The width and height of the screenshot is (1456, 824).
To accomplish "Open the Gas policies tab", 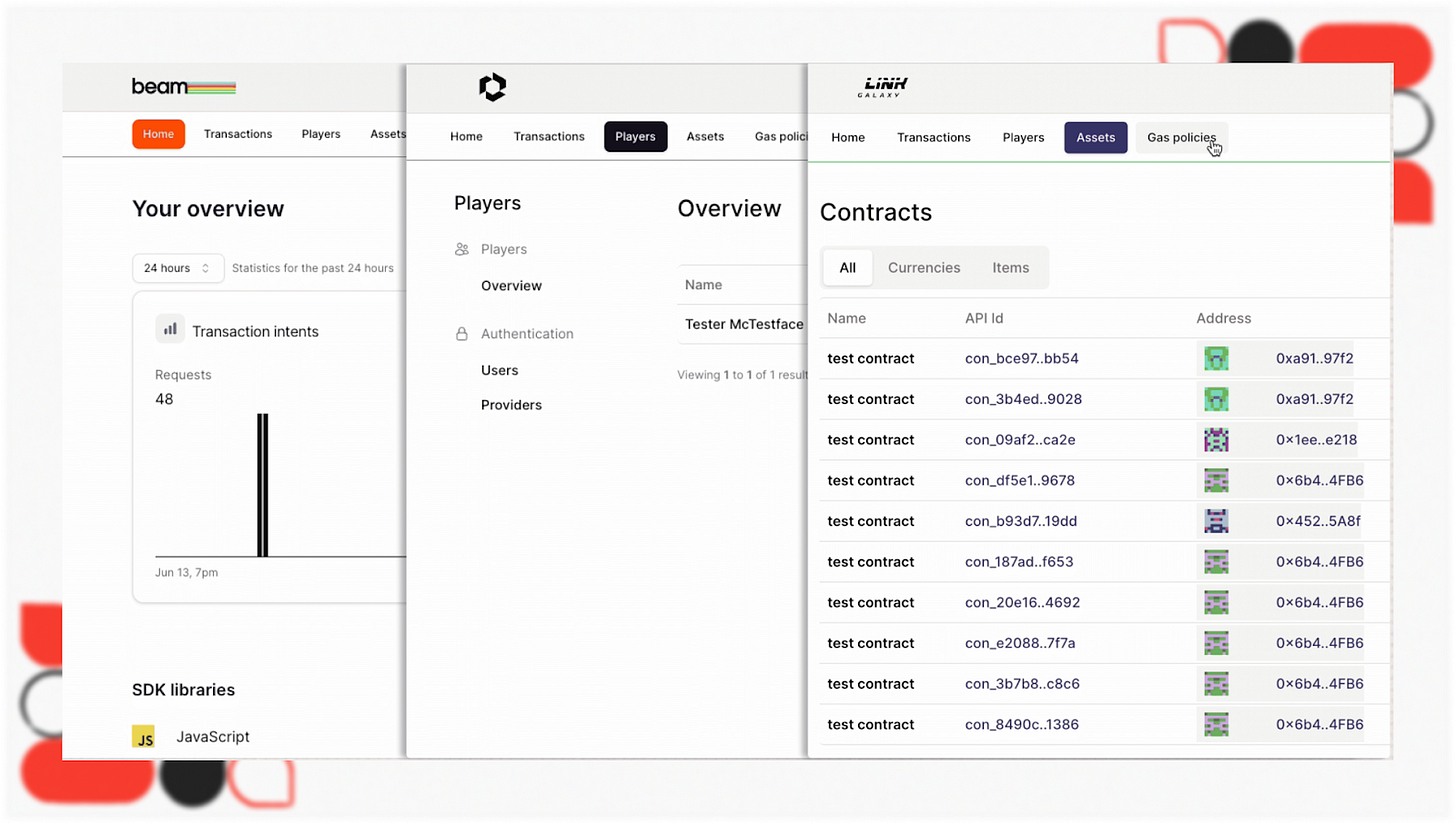I will [x=1182, y=138].
